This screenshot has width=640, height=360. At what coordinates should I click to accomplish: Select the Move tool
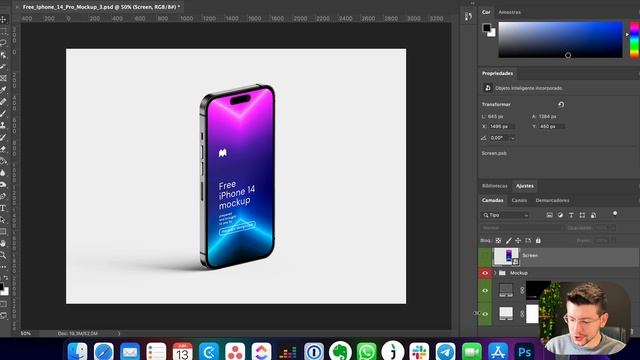(4, 19)
